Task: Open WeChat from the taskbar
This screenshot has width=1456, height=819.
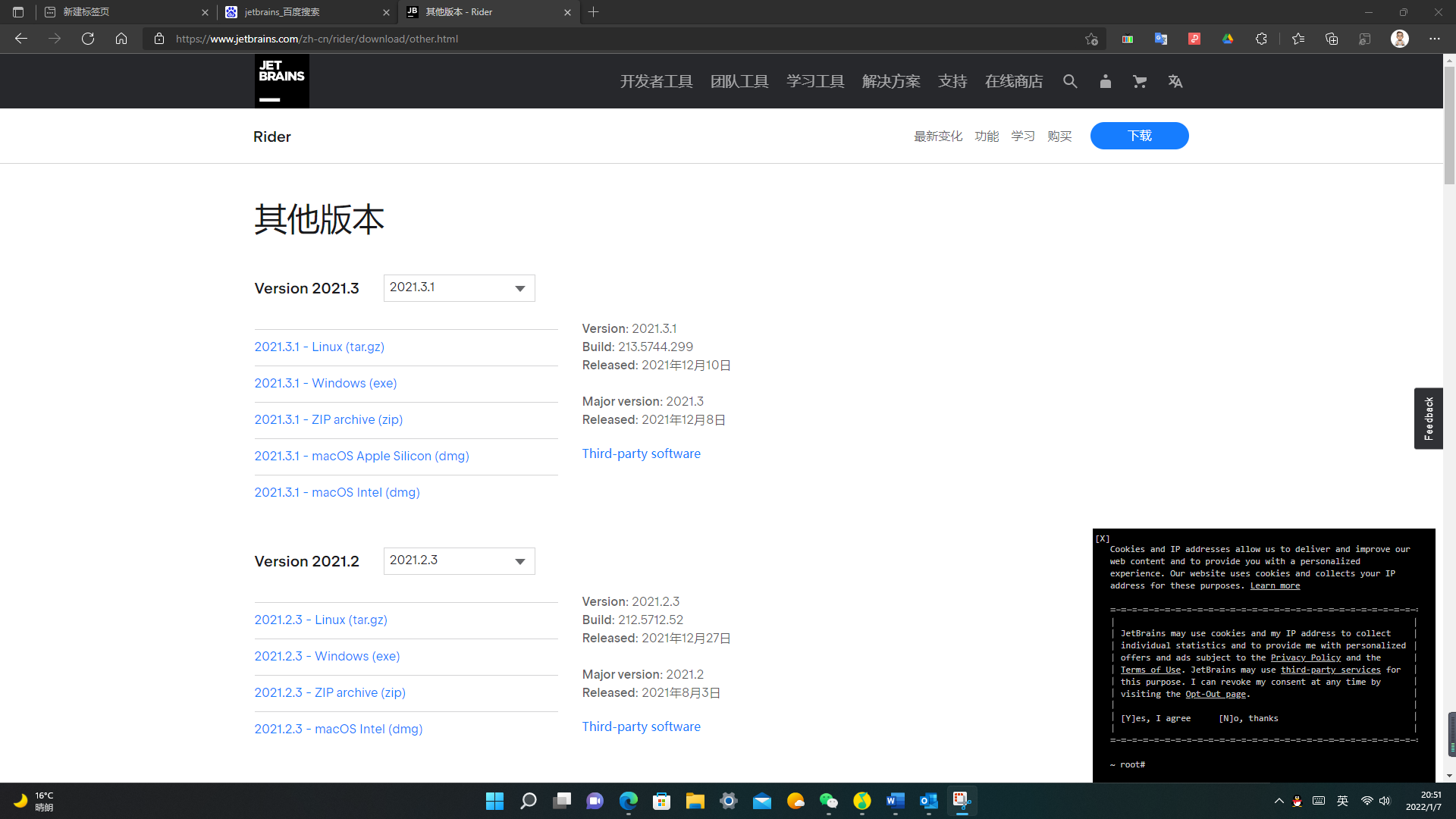Action: (x=829, y=801)
